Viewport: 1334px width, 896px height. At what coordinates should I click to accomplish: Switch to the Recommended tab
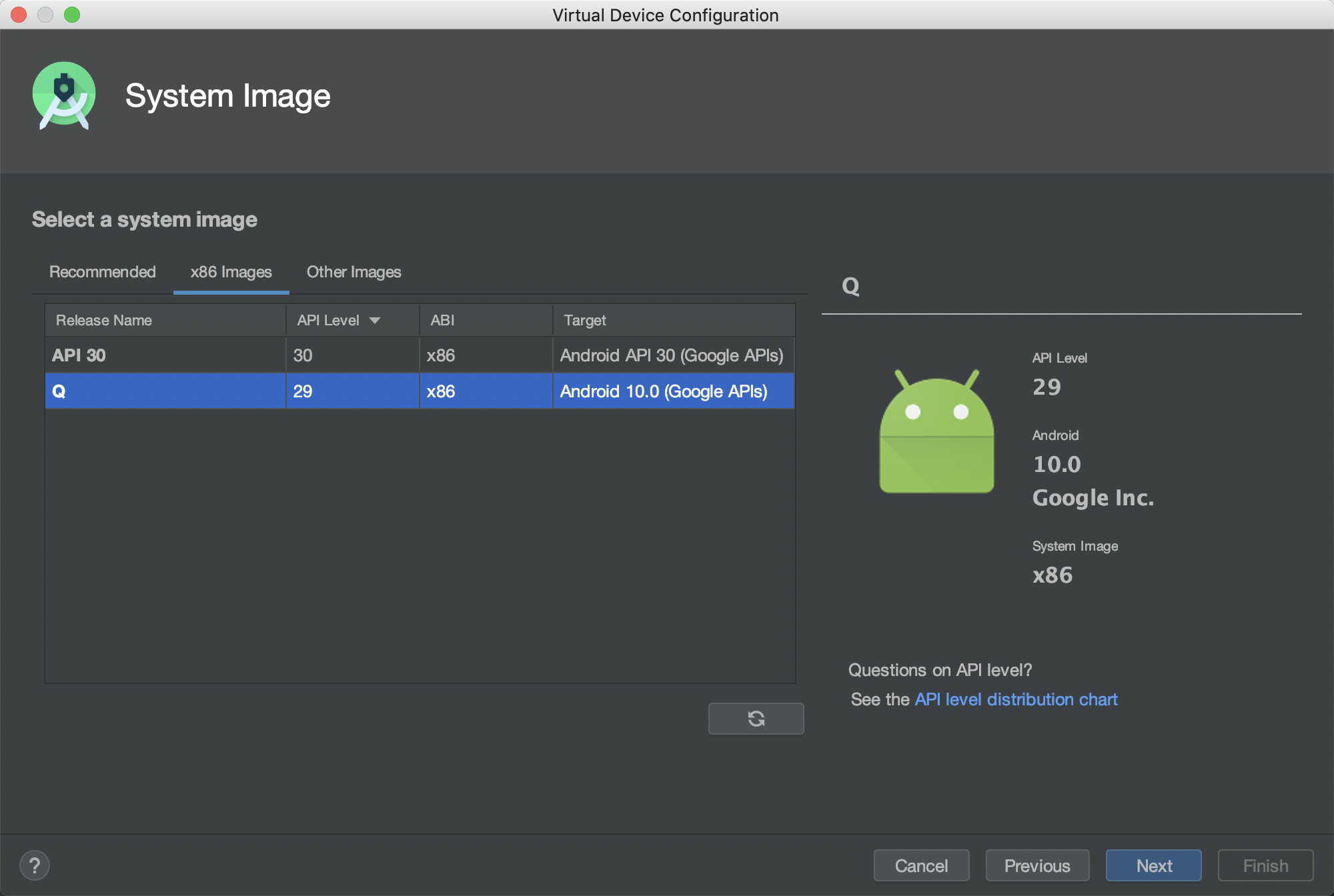(x=103, y=272)
